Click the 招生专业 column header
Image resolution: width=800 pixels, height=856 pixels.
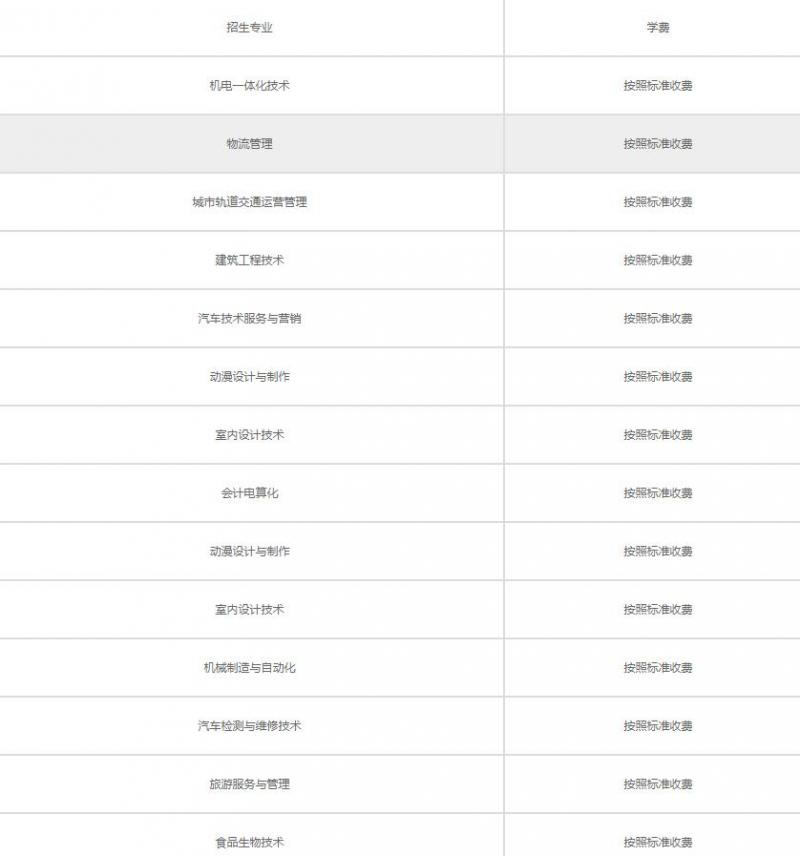pos(249,28)
